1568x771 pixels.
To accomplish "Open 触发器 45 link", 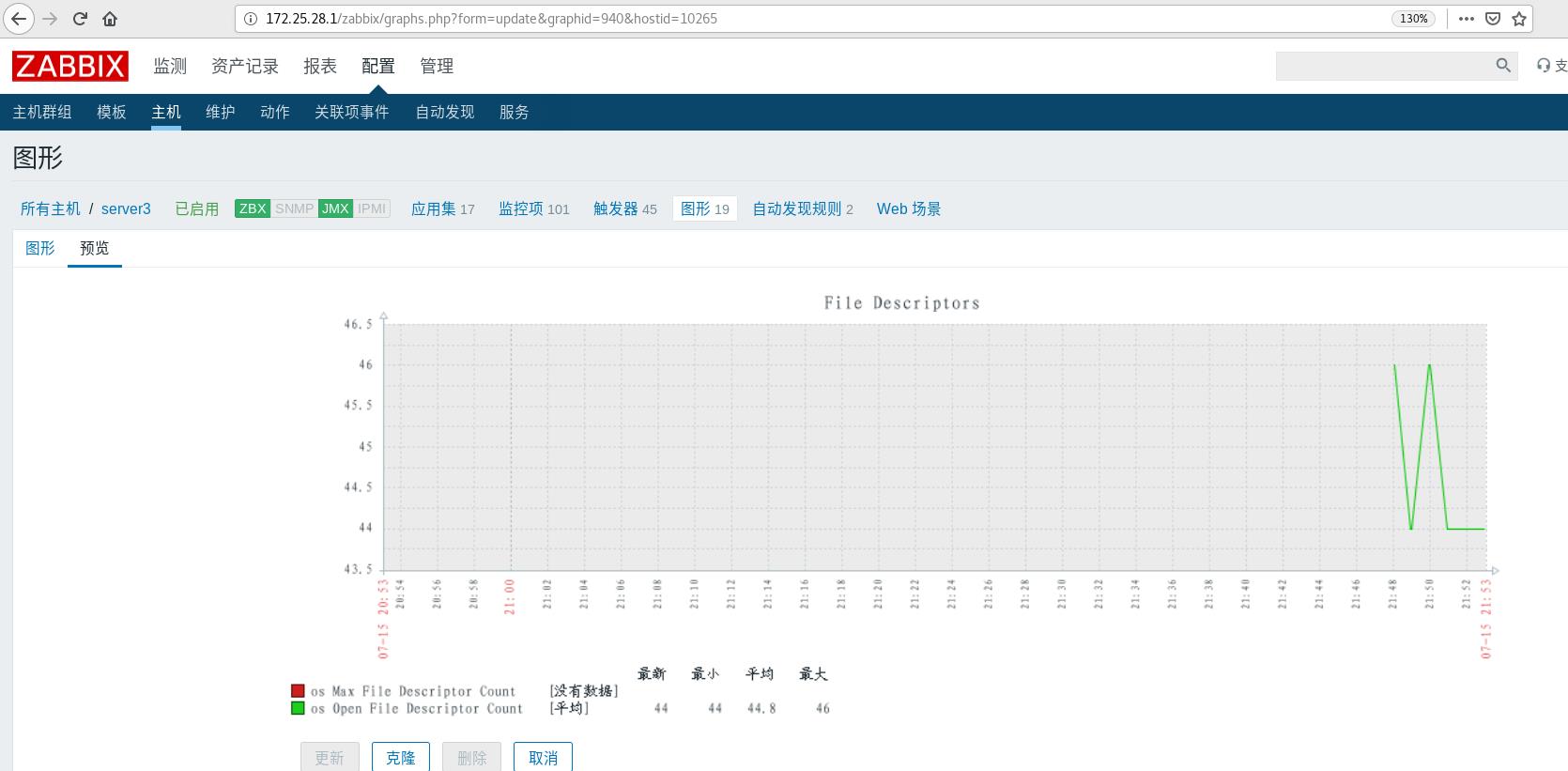I will point(625,208).
